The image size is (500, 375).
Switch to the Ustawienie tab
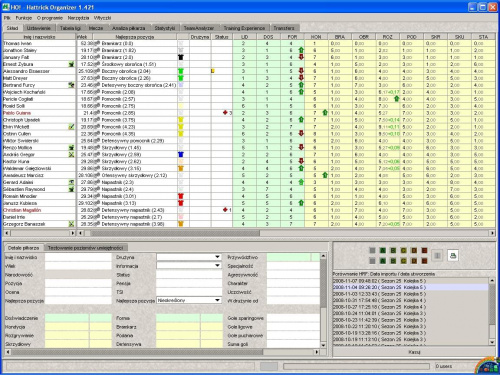(39, 28)
